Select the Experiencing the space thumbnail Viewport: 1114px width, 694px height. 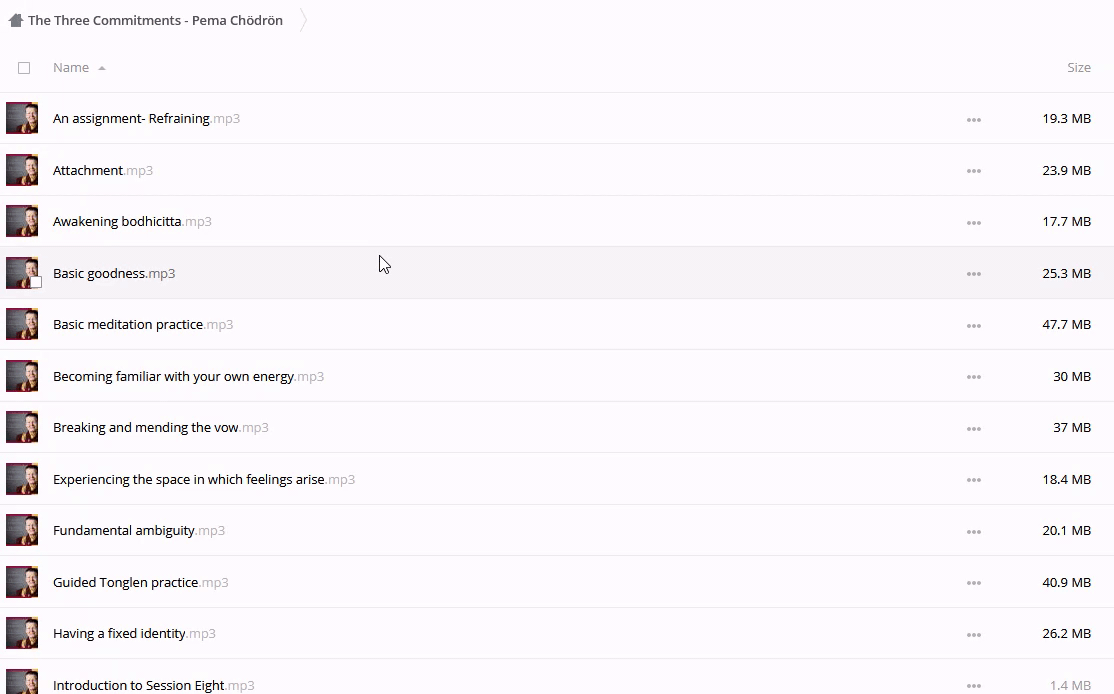22,479
